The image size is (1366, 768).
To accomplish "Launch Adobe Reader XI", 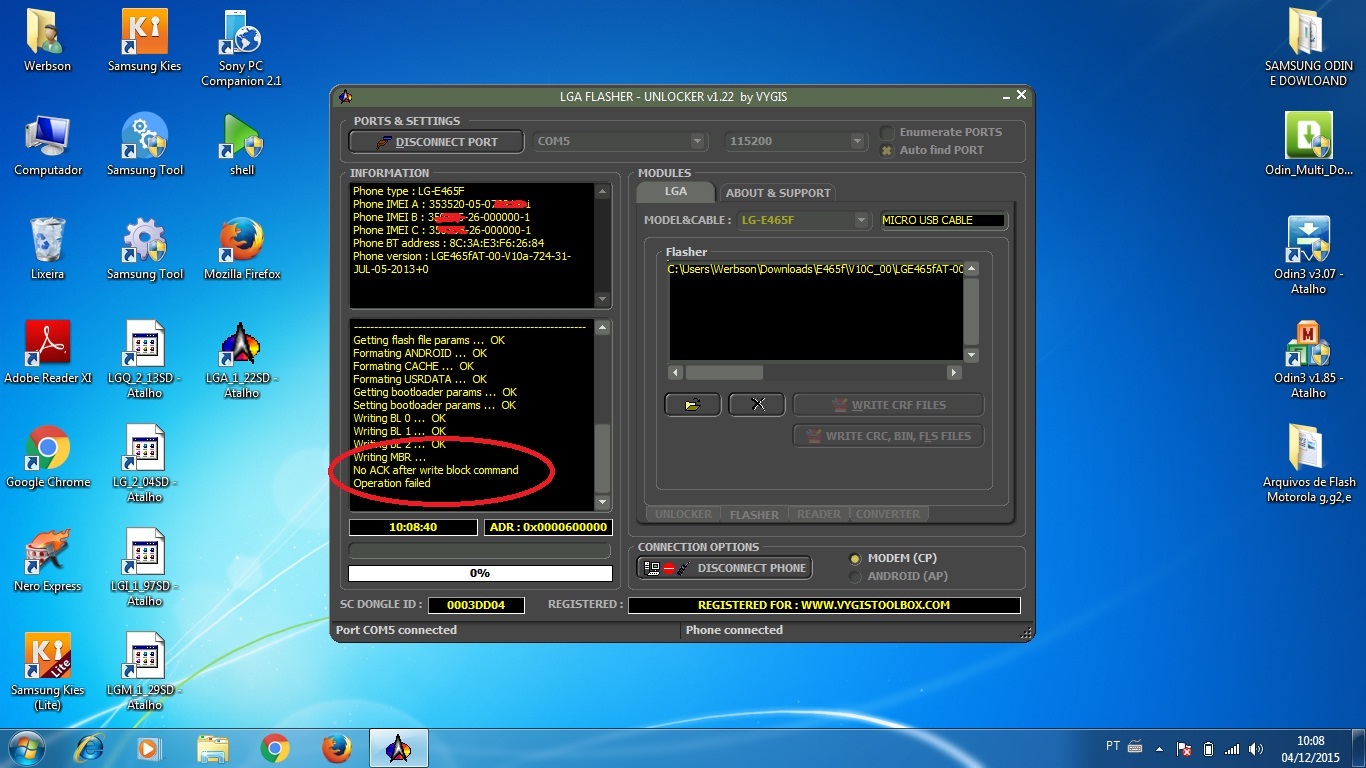I will point(47,352).
